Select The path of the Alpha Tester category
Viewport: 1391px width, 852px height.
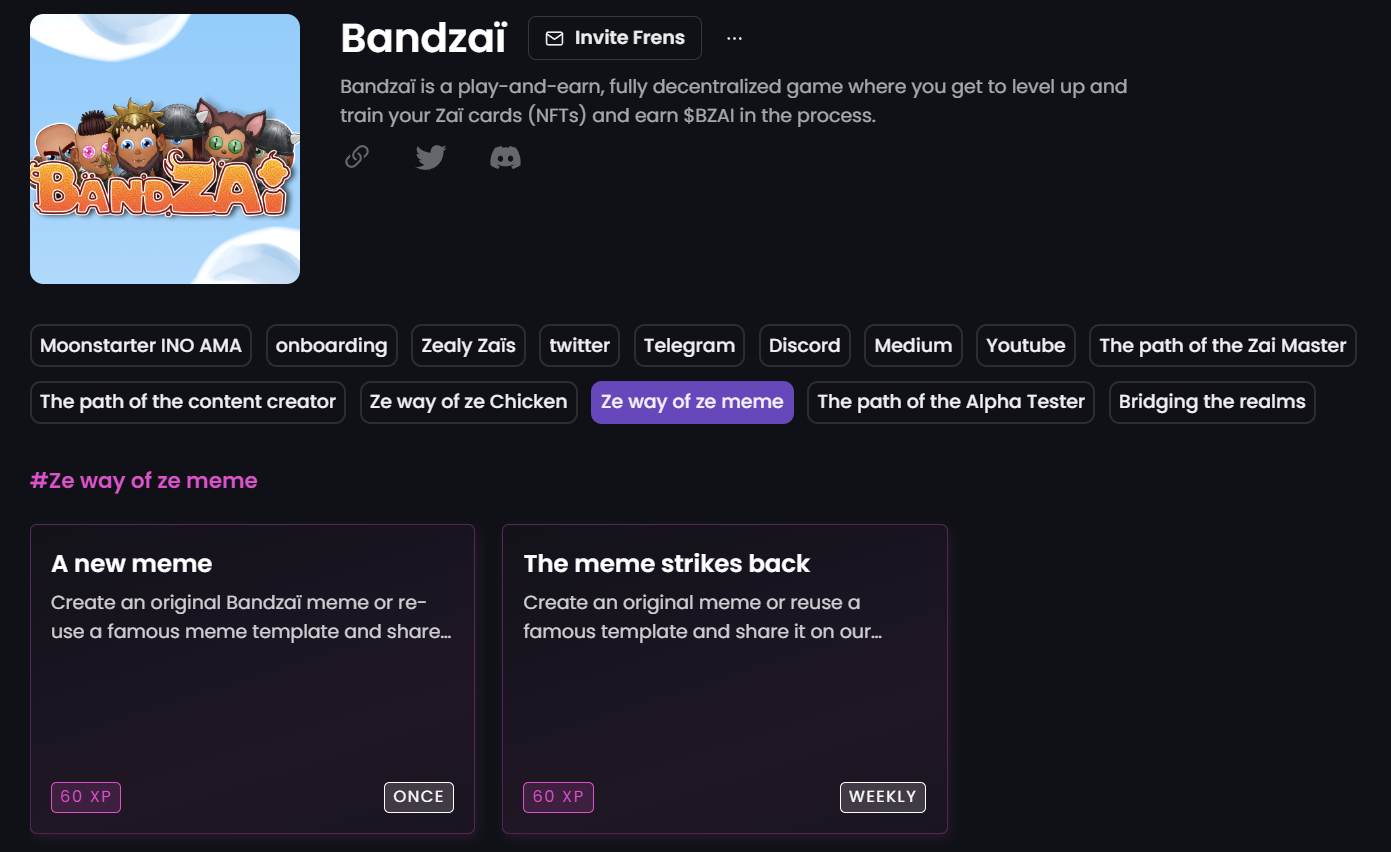[949, 402]
